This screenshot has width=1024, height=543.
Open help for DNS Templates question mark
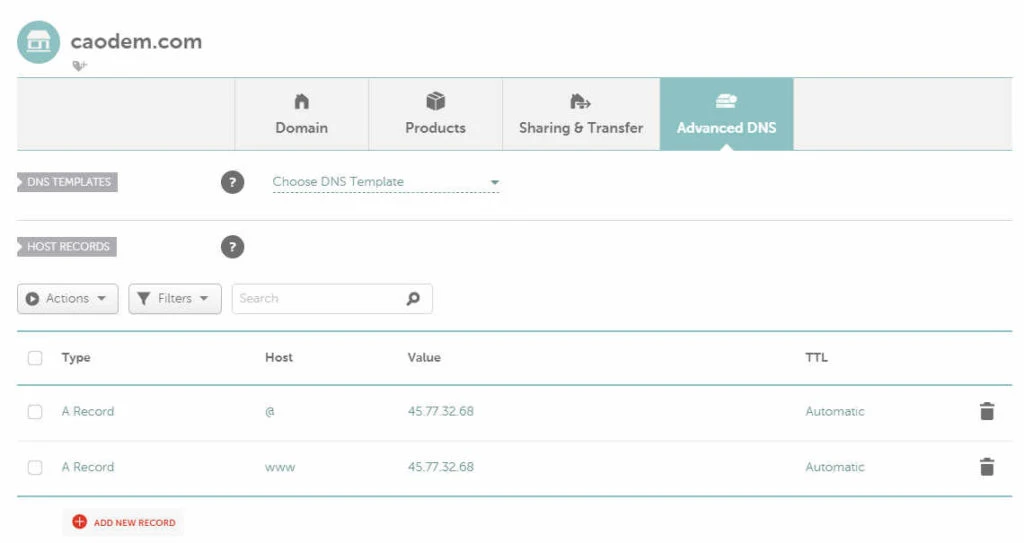coord(232,183)
